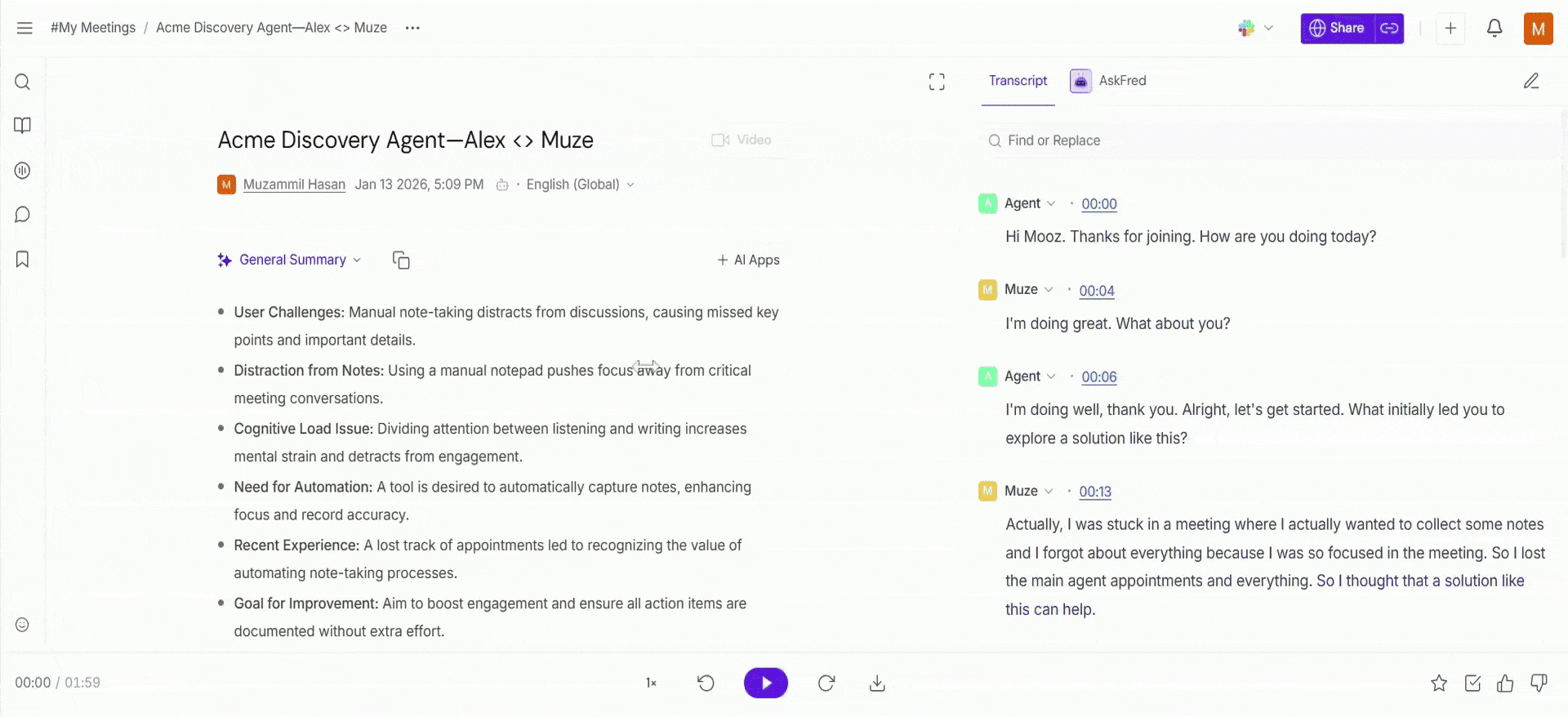
Task: Click the calendar icon beside meeting date
Action: click(502, 185)
